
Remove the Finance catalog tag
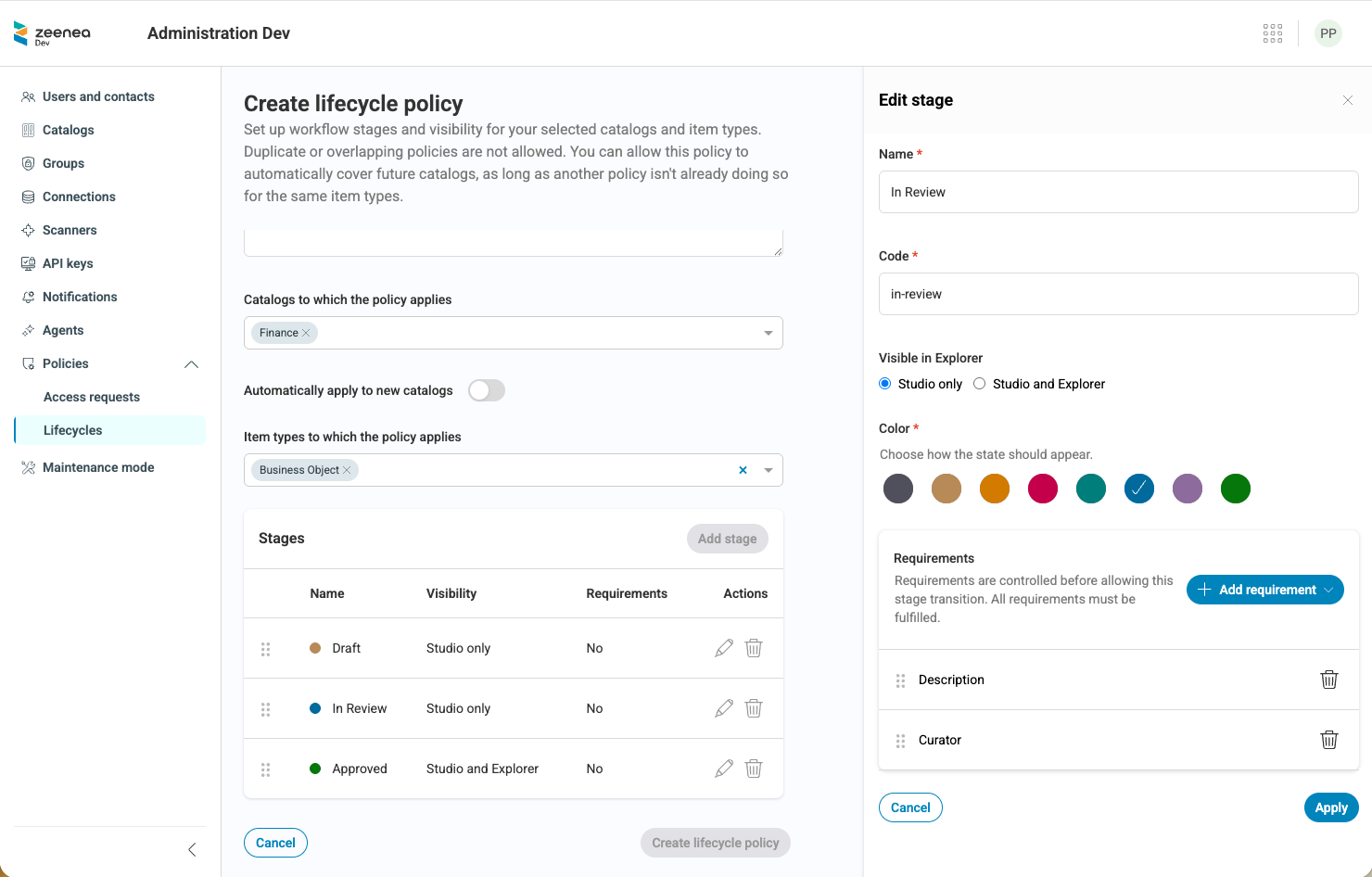tap(306, 333)
